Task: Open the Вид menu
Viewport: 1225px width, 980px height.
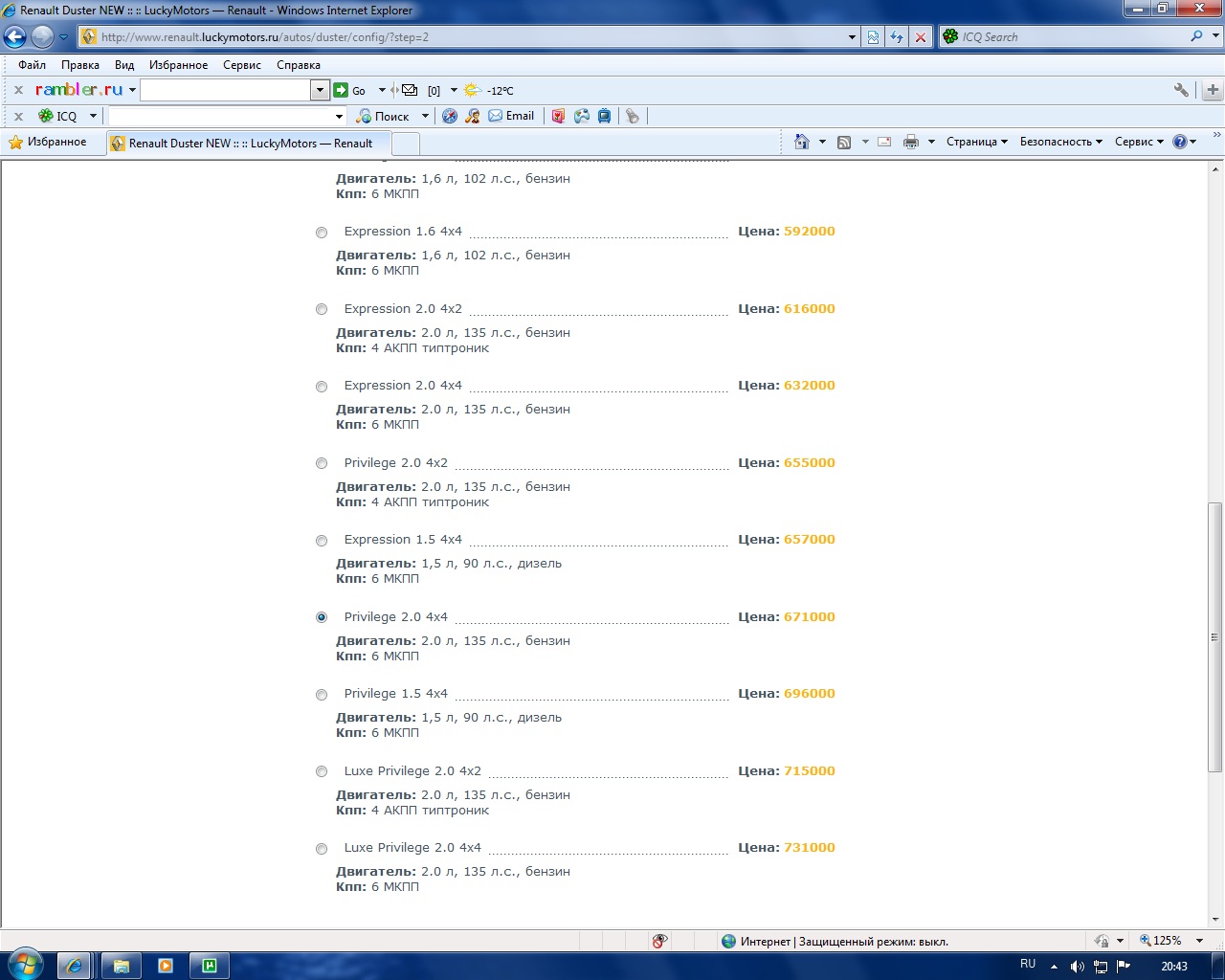Action: tap(124, 65)
